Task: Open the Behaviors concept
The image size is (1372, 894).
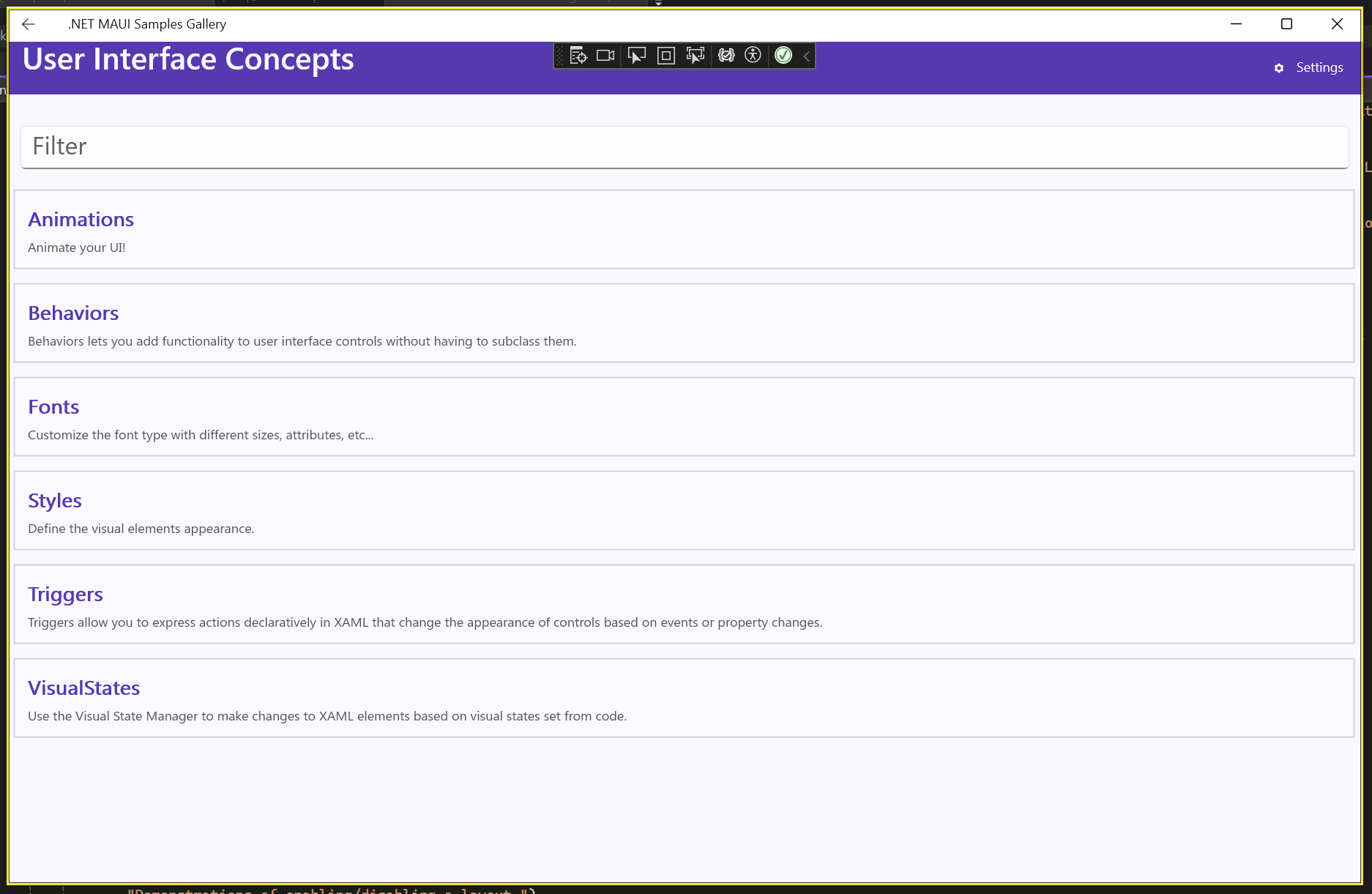Action: pyautogui.click(x=73, y=313)
